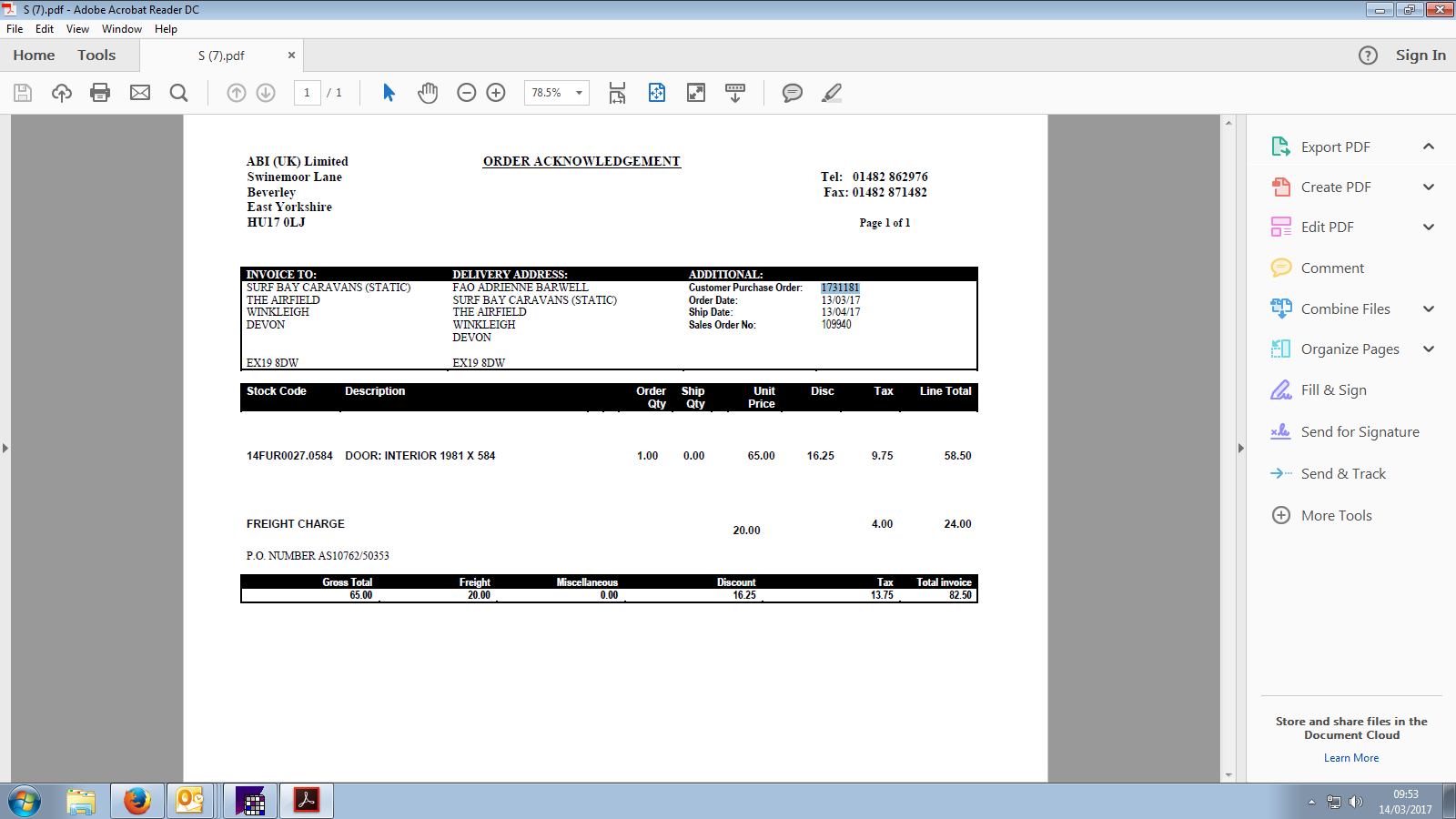Click the Zoom out minus icon

tap(467, 93)
